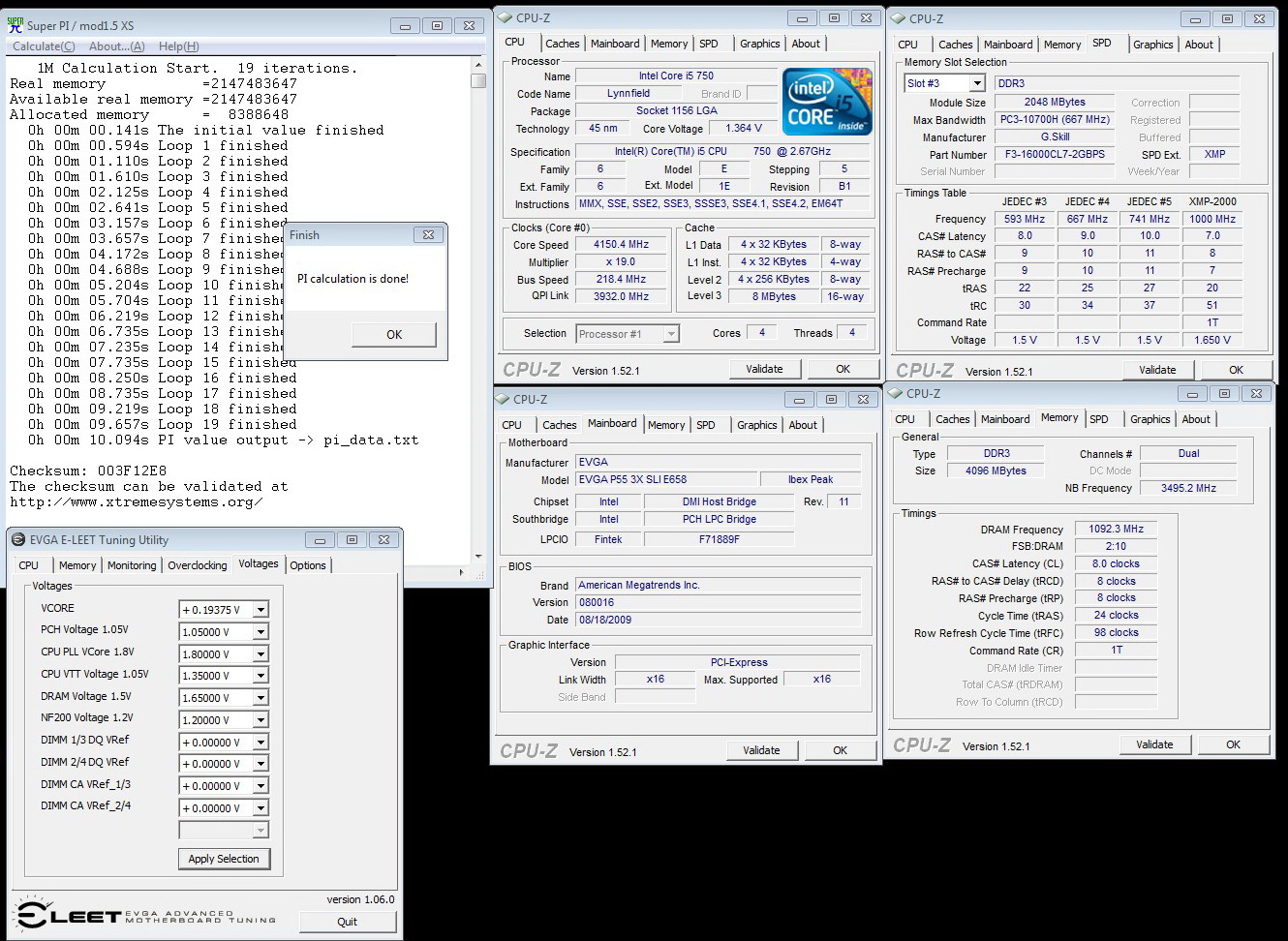This screenshot has width=1288, height=941.
Task: Expand the CPU PLL VCore 1.8V dropdown
Action: tap(260, 654)
